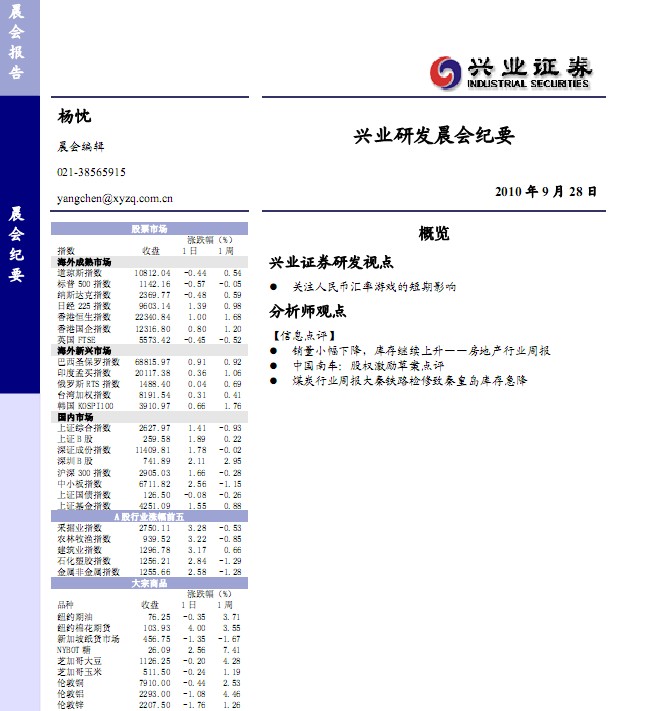Image resolution: width=646 pixels, height=711 pixels.
Task: Click the 【信息点评】 label
Action: [304, 336]
